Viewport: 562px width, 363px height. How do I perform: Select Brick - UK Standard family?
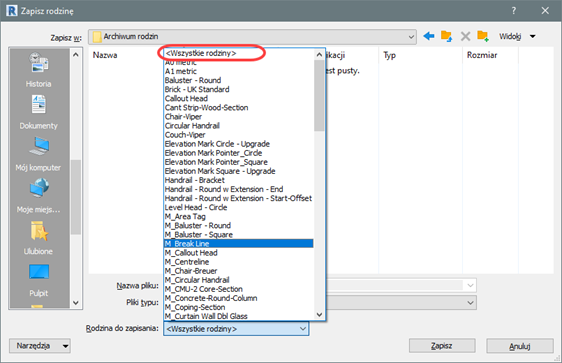[197, 89]
